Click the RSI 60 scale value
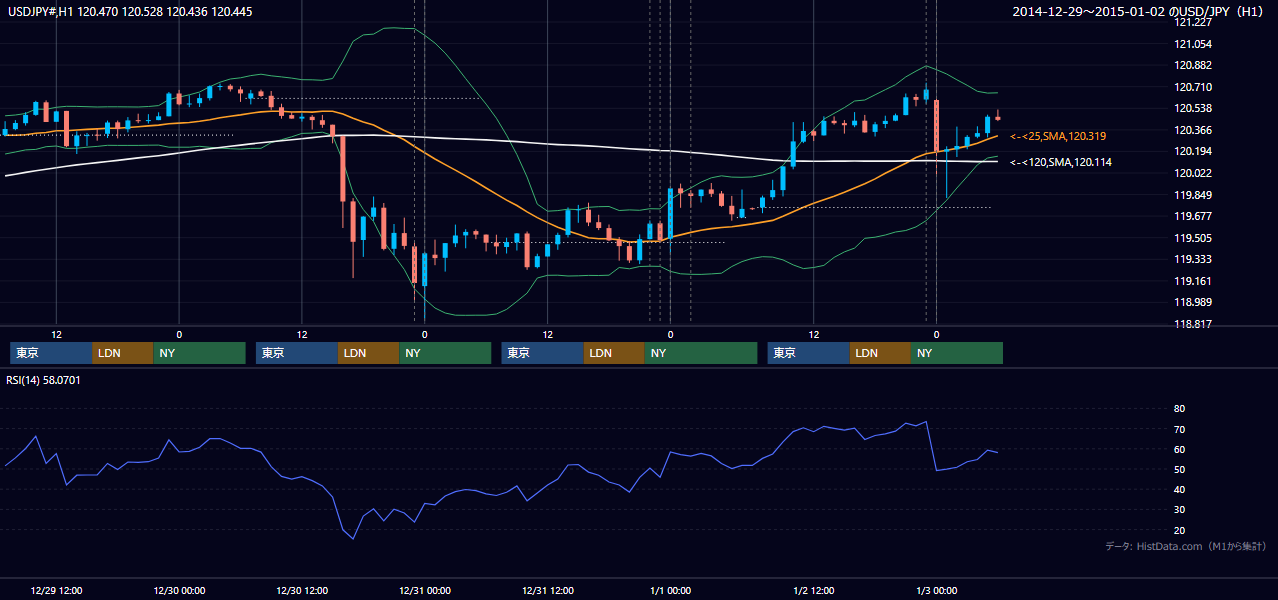The image size is (1278, 600). coord(1179,449)
